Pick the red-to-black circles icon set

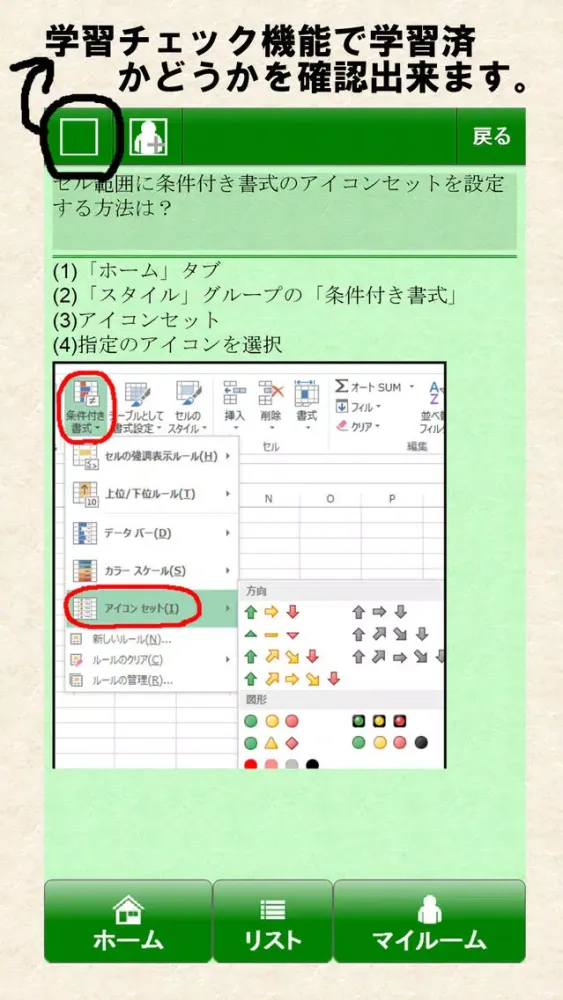[282, 763]
